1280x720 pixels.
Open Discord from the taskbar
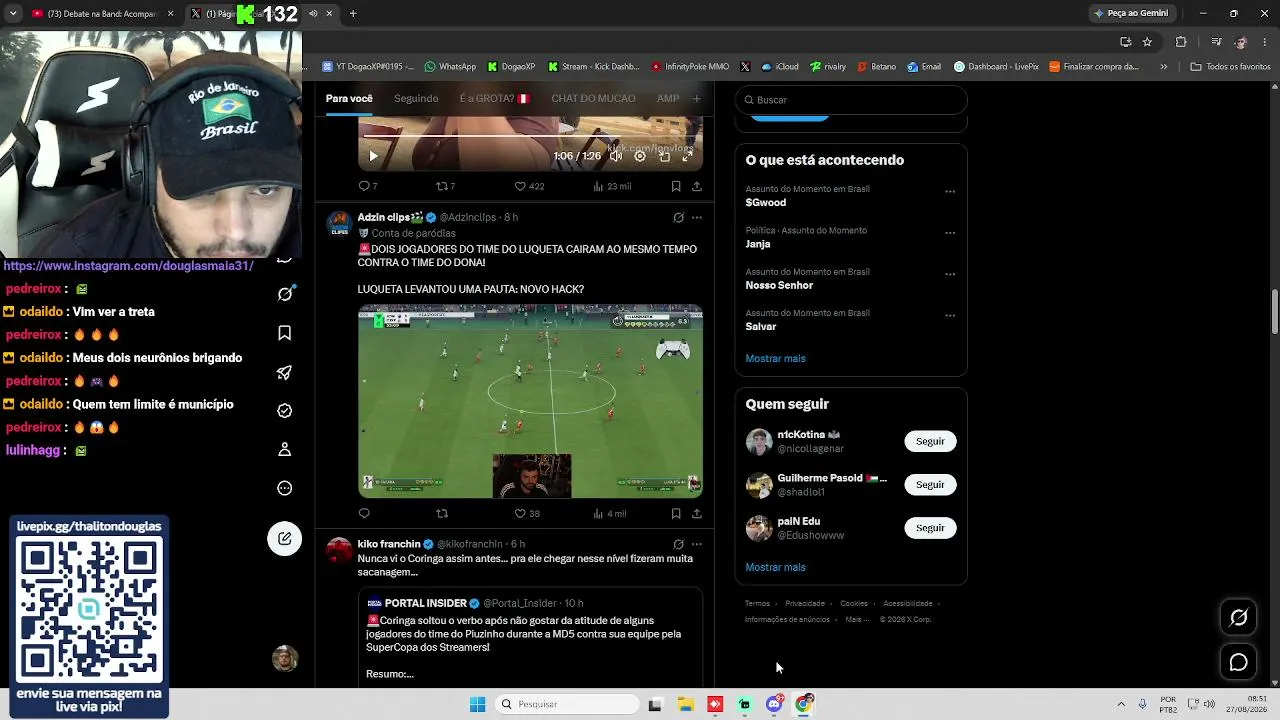774,704
